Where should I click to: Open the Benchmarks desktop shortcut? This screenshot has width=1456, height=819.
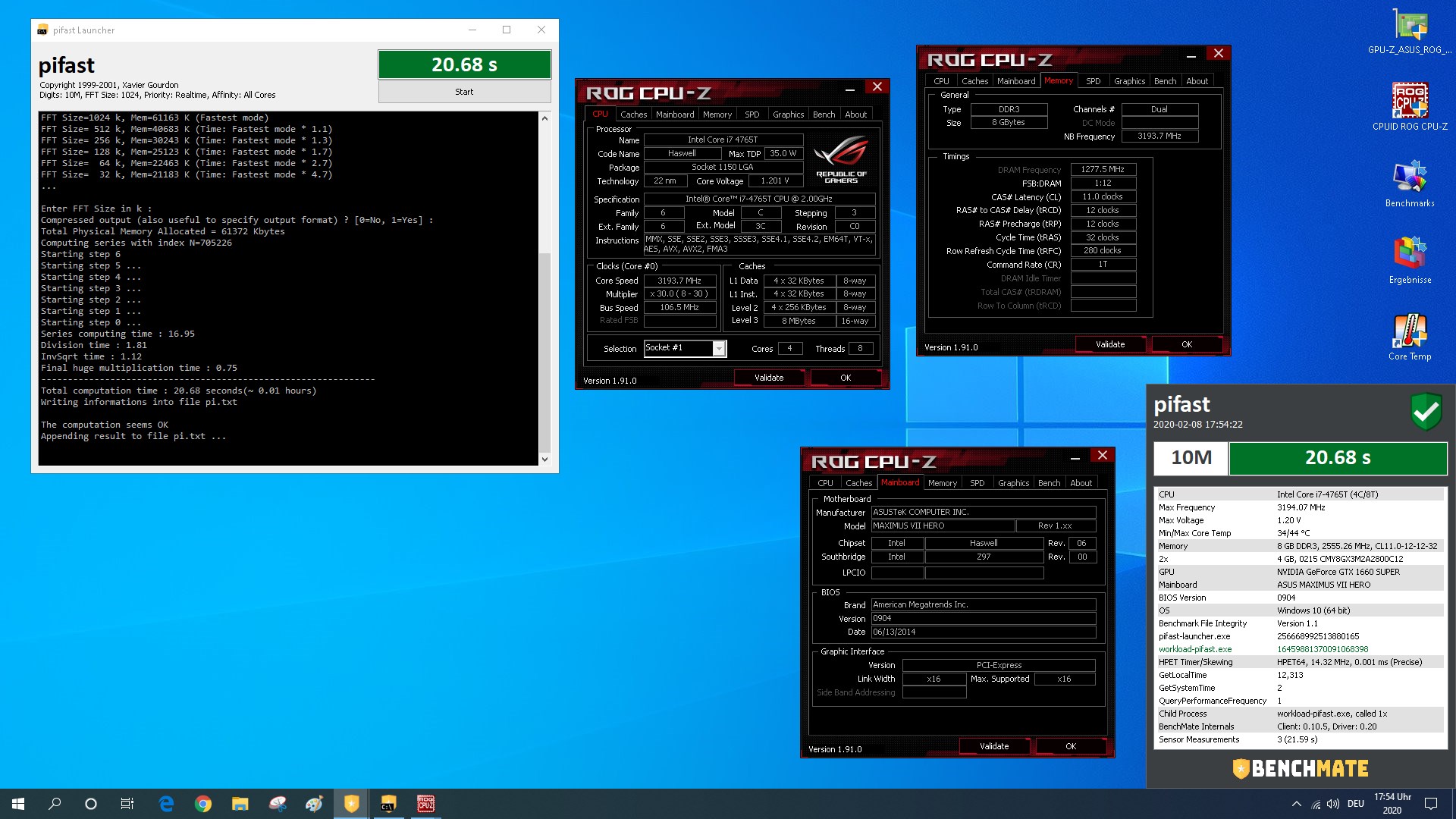(1410, 184)
